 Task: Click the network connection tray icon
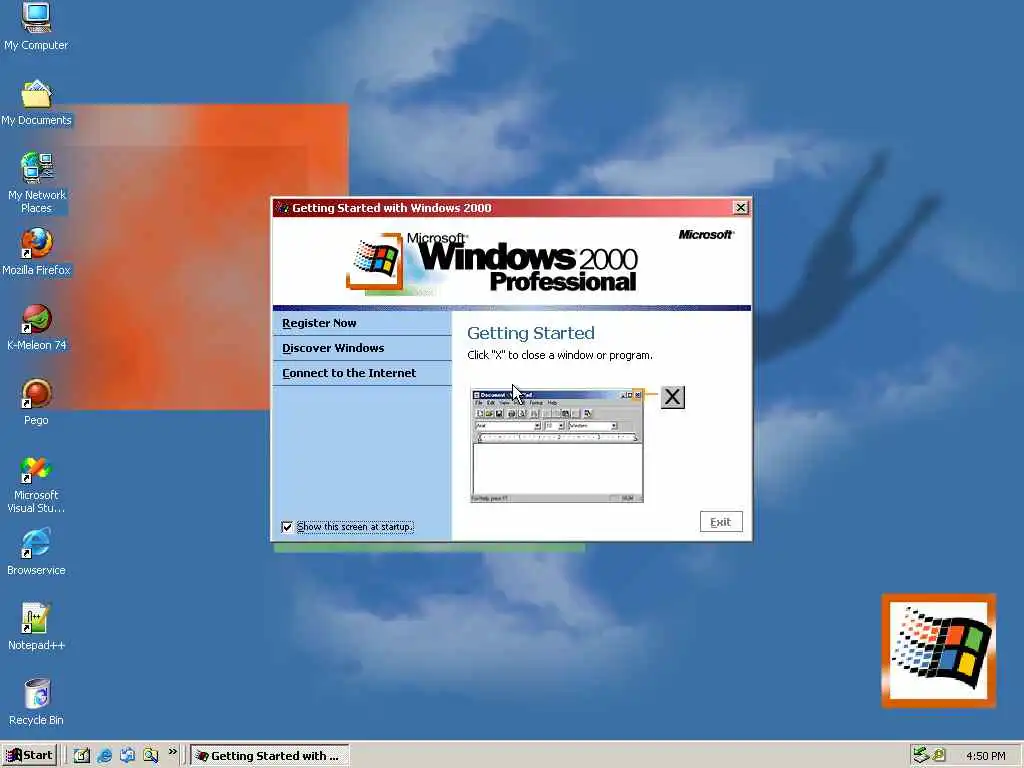pyautogui.click(x=921, y=755)
